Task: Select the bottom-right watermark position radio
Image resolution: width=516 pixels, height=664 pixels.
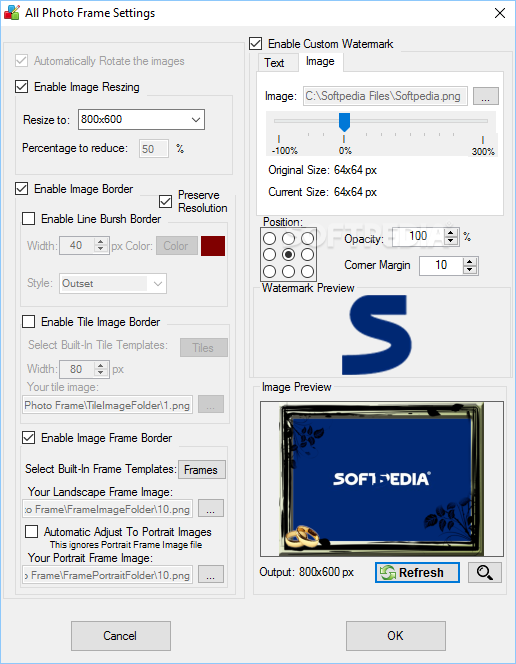Action: pyautogui.click(x=307, y=271)
